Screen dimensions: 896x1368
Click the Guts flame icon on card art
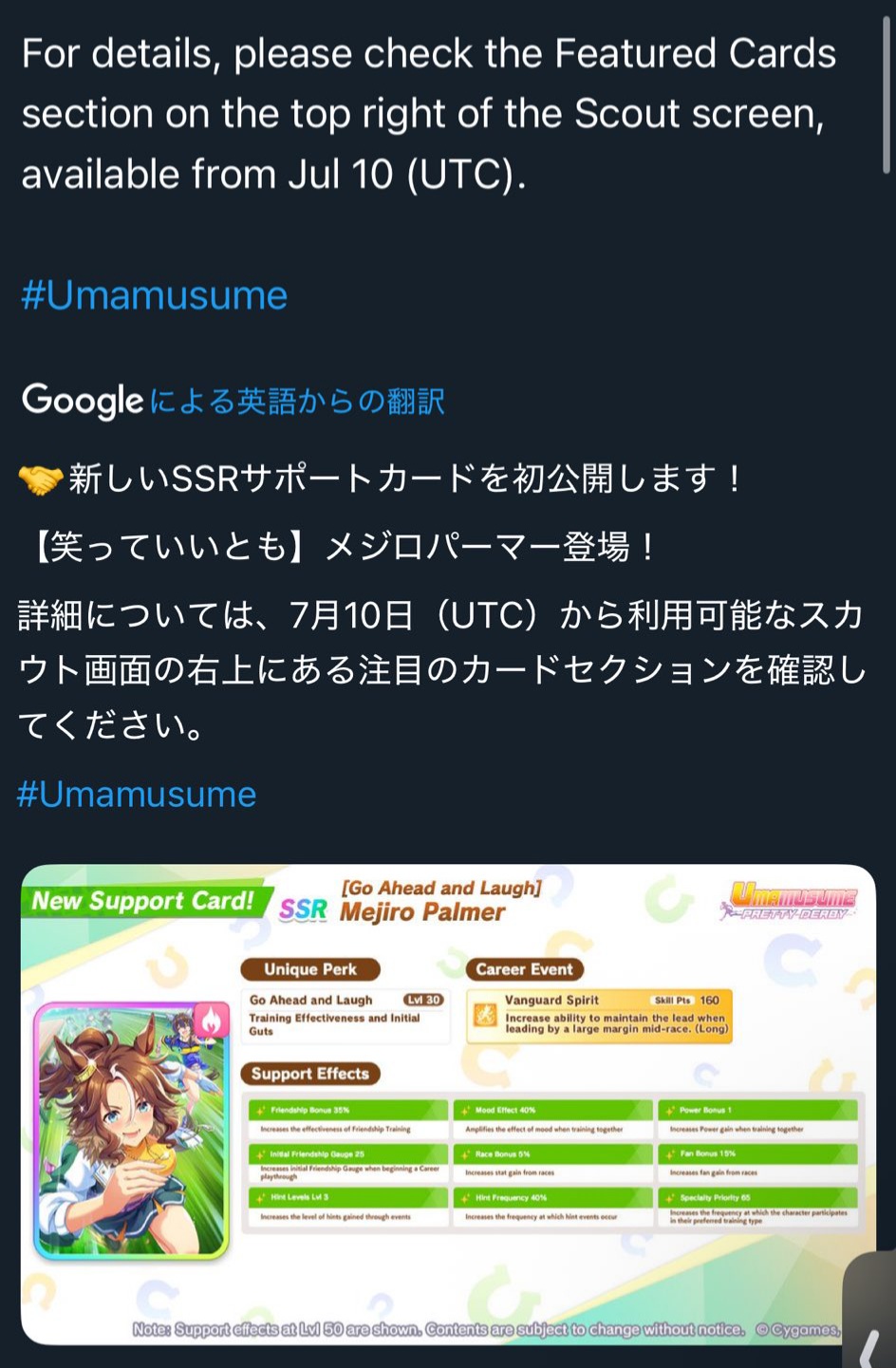pos(212,1021)
